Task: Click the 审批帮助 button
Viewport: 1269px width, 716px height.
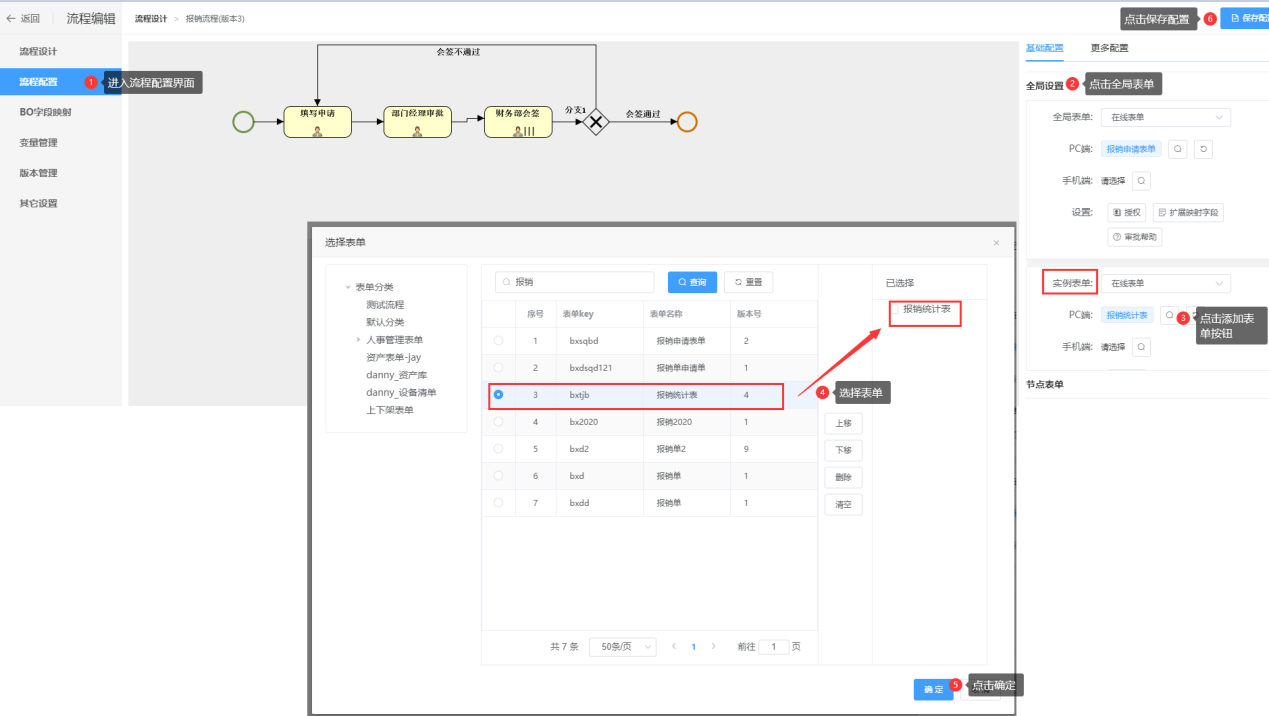Action: [x=1134, y=237]
